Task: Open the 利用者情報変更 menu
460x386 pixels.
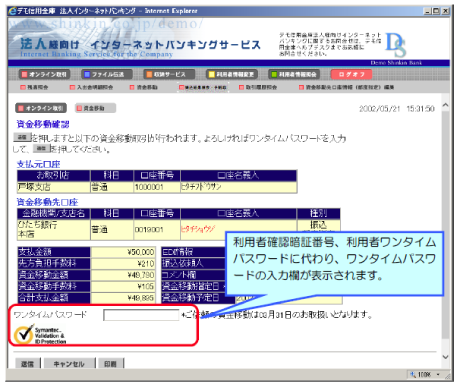Action: 232,74
